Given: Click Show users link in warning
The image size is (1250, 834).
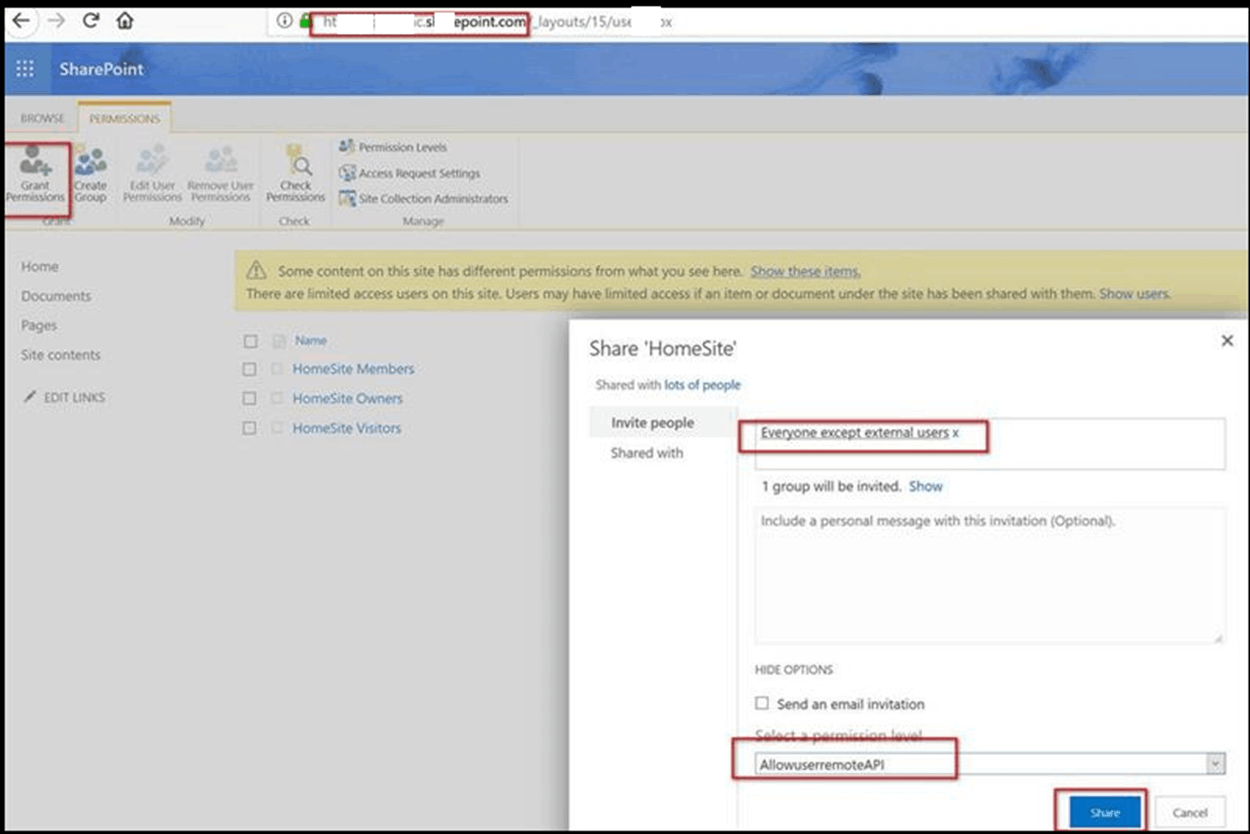Looking at the screenshot, I should 1134,294.
